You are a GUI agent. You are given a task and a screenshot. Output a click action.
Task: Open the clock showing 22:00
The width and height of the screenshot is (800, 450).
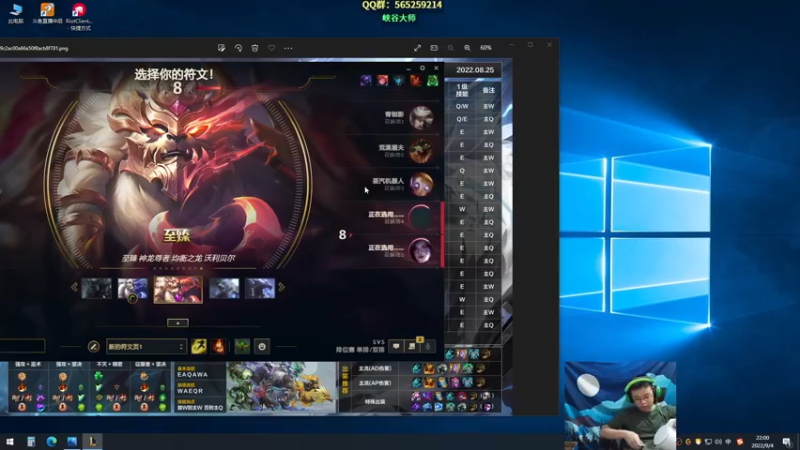click(x=763, y=441)
